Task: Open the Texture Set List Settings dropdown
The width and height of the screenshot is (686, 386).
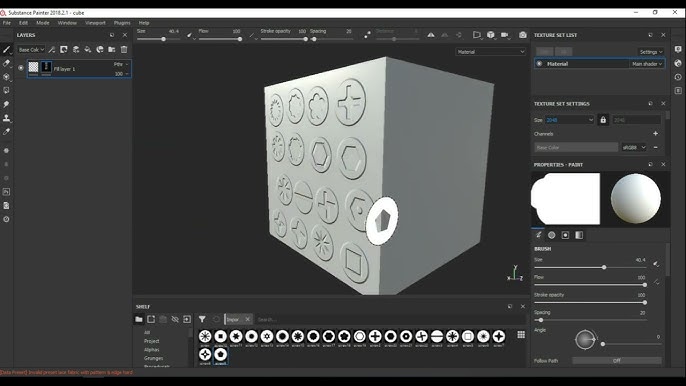Action: [x=651, y=52]
